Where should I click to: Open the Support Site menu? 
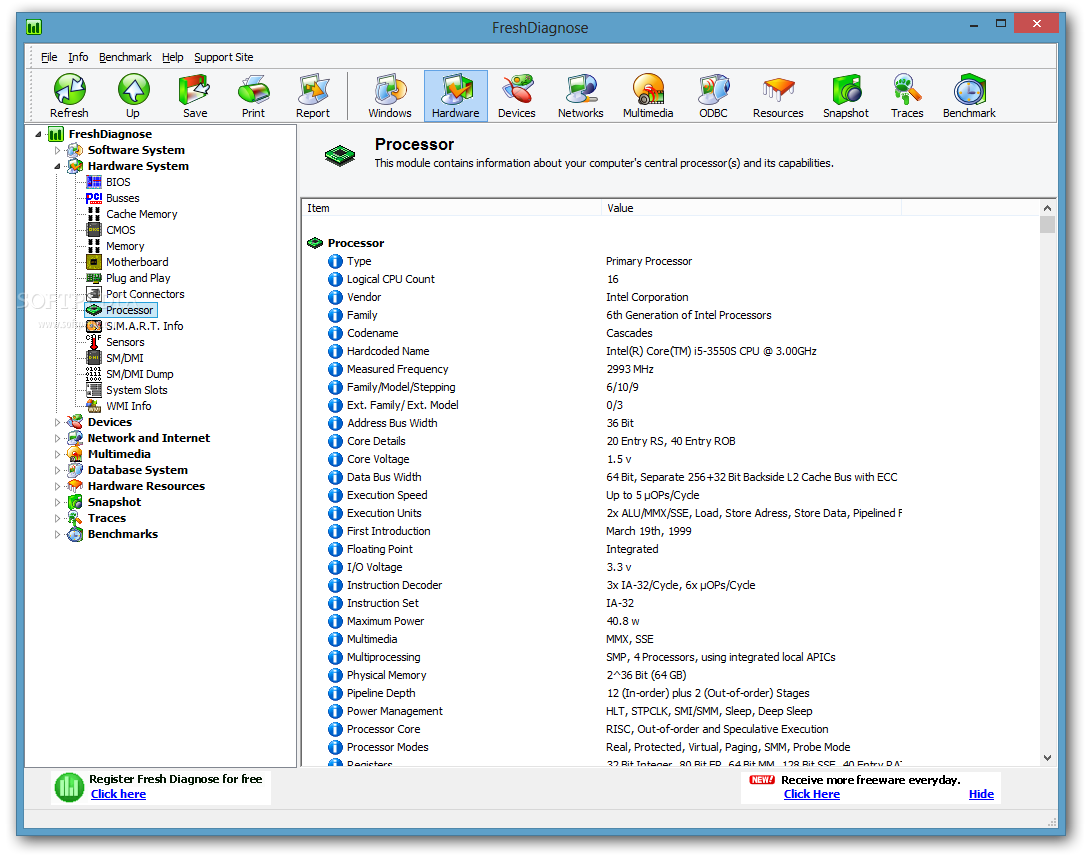[x=223, y=57]
